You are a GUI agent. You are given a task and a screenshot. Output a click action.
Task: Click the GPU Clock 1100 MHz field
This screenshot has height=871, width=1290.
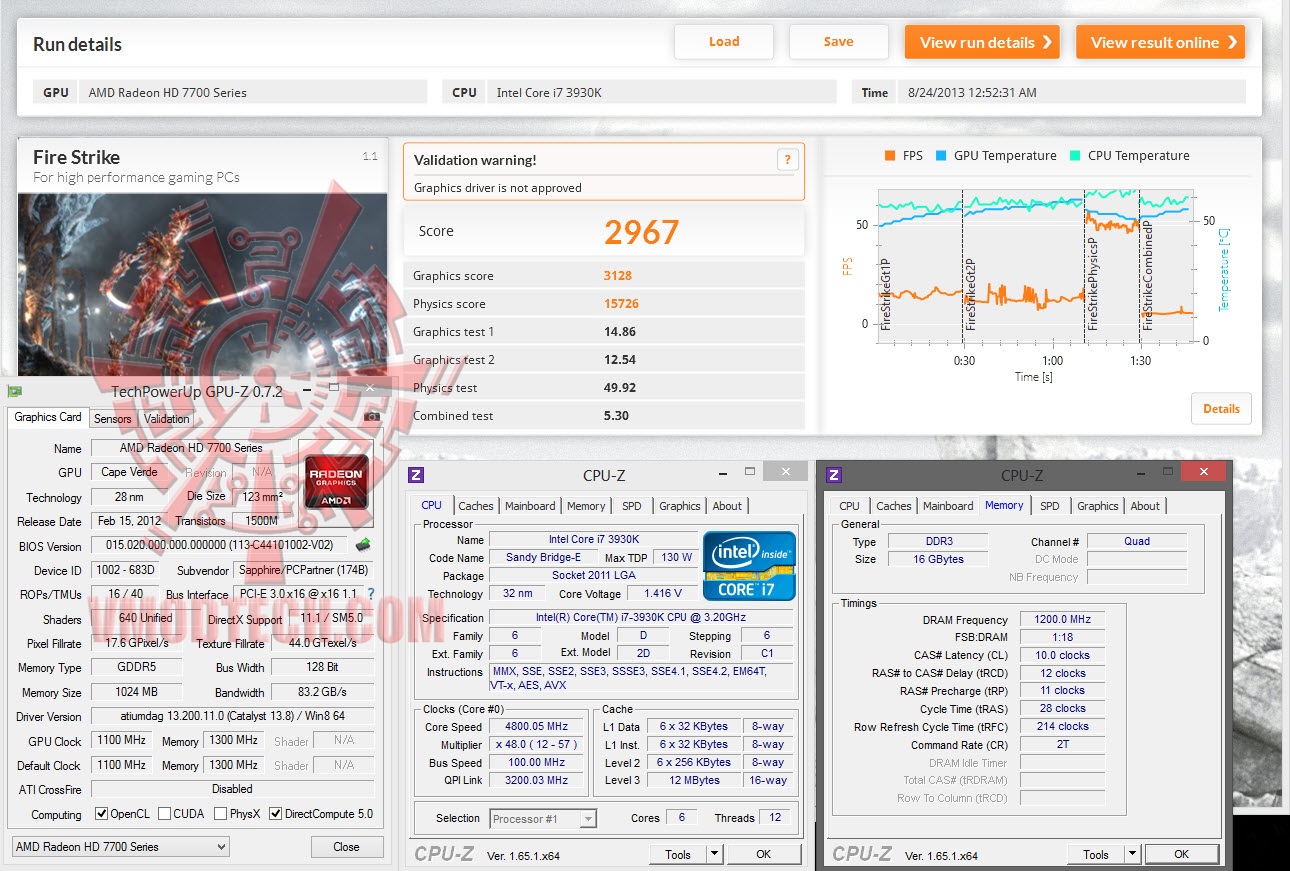coord(122,741)
